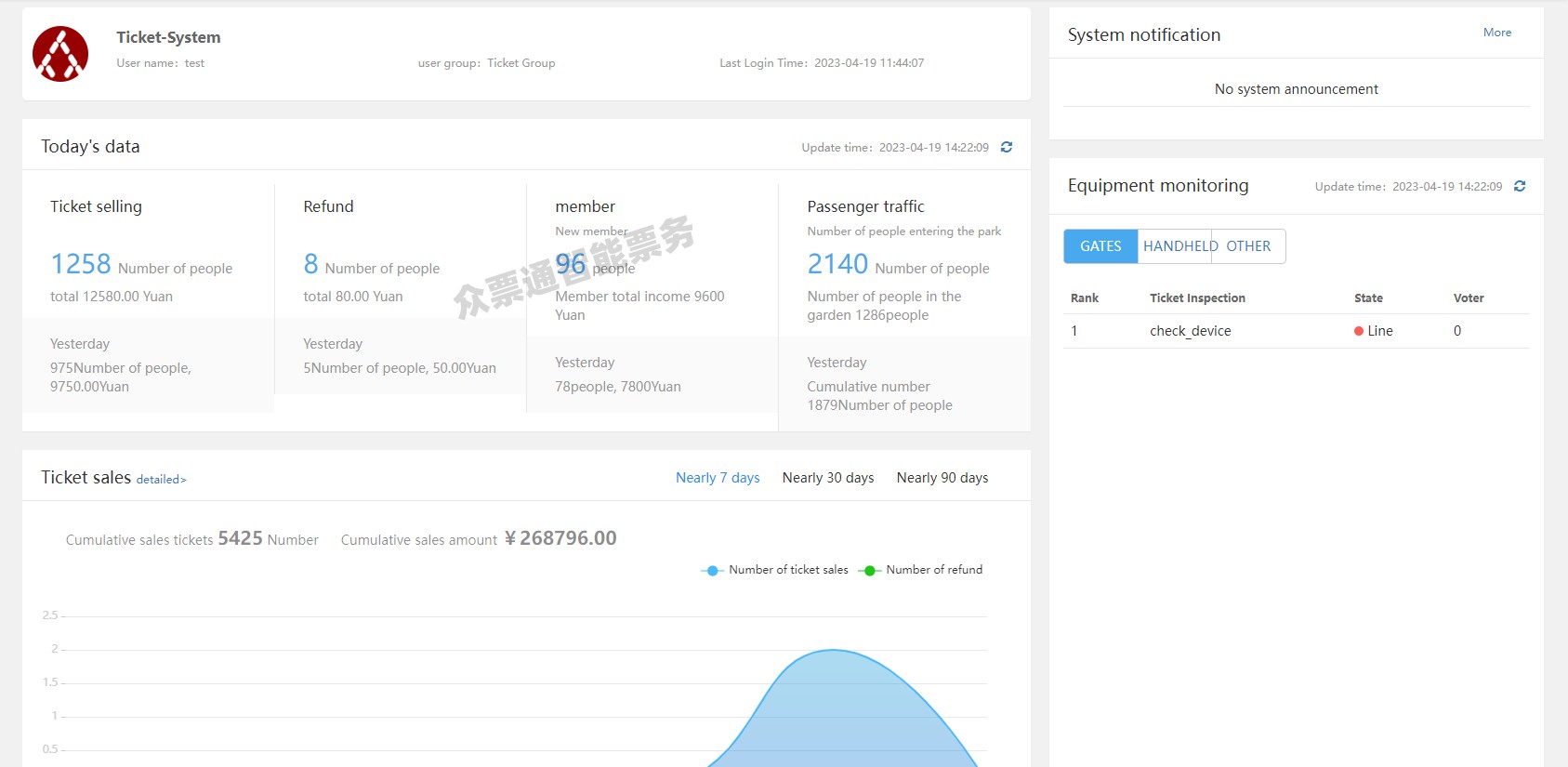The image size is (1568, 767).
Task: Click yesterday's cumulative 1879Number of people text
Action: click(x=879, y=396)
